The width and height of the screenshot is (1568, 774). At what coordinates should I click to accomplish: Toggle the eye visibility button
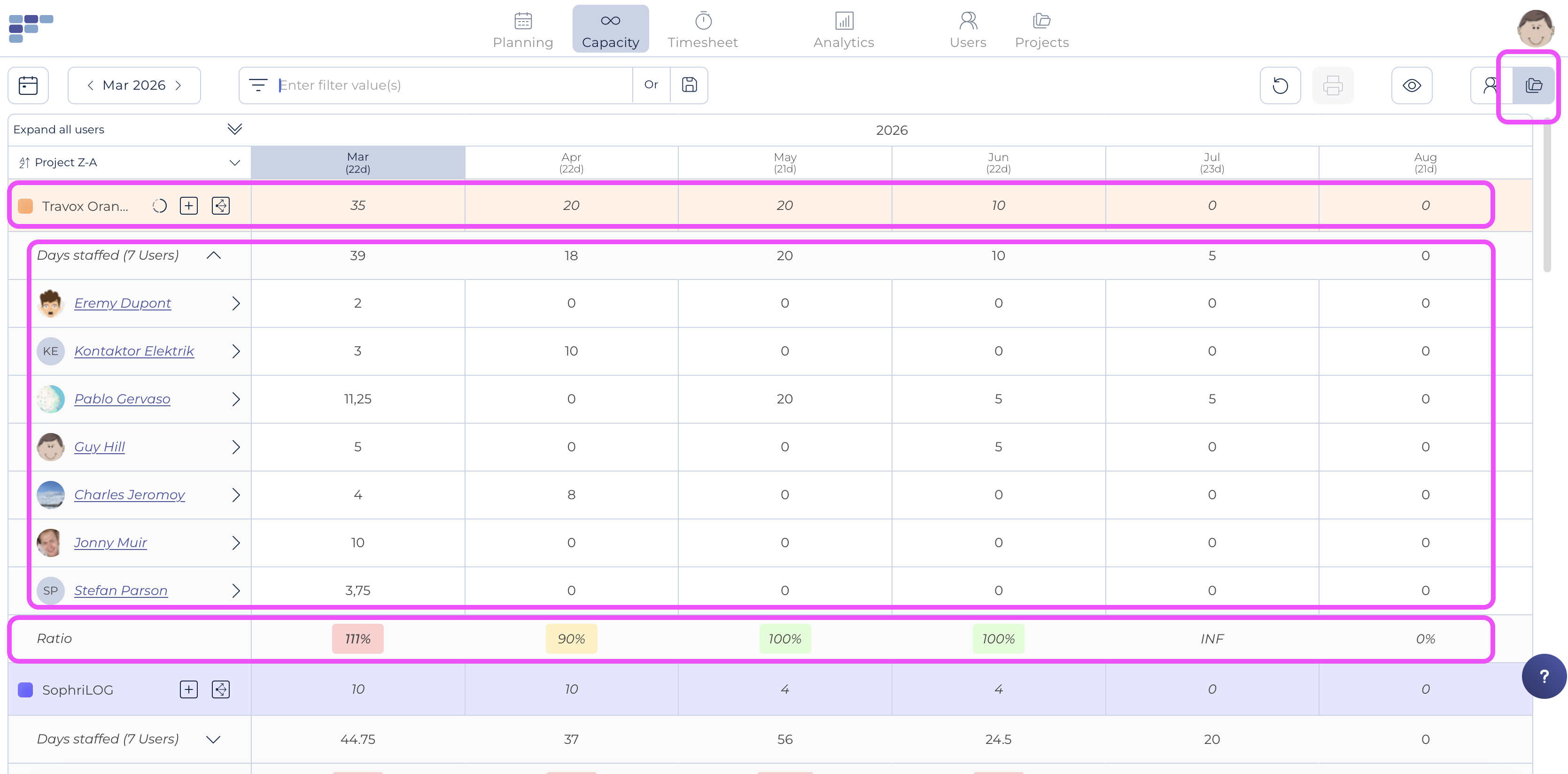click(x=1412, y=85)
